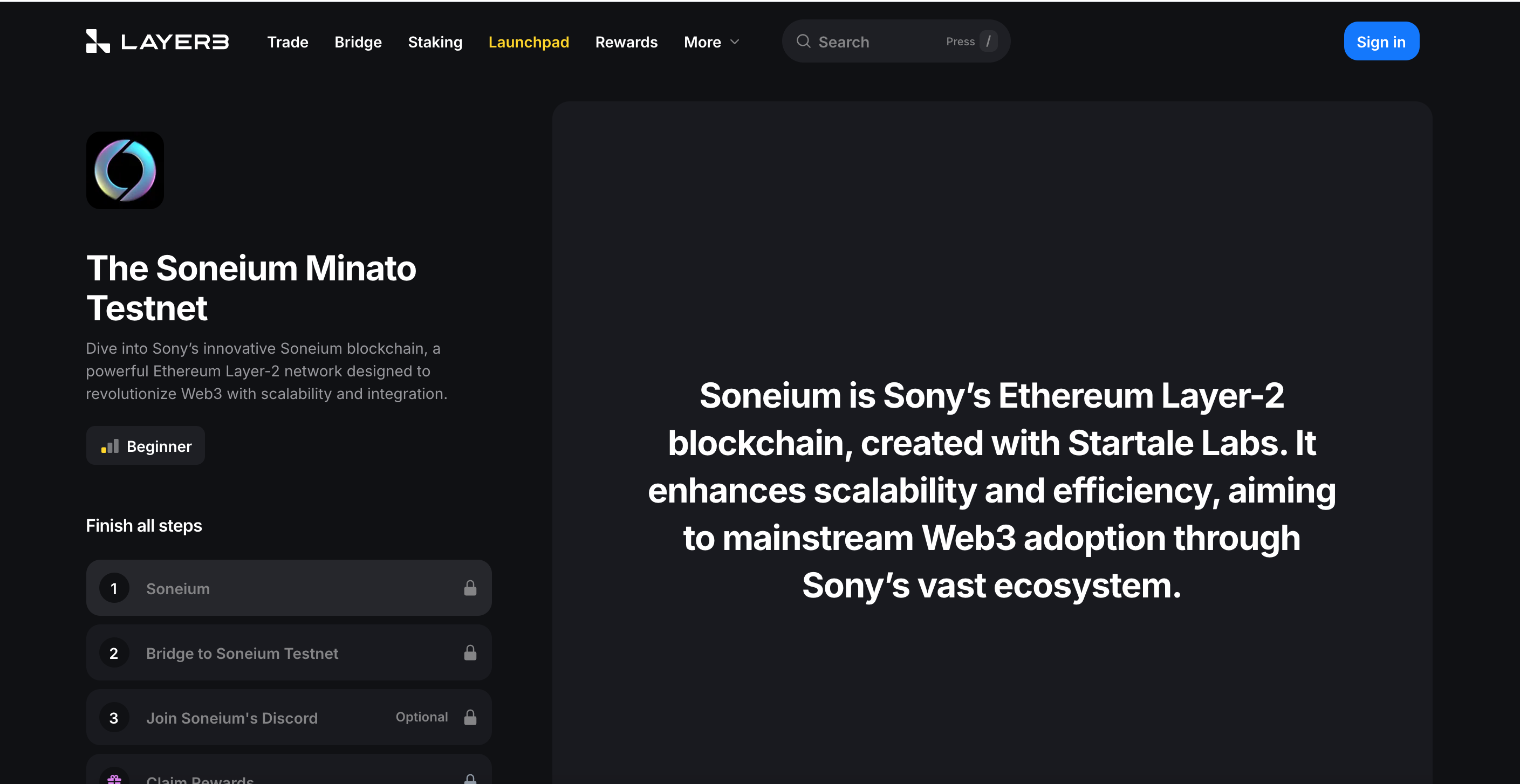Image resolution: width=1520 pixels, height=784 pixels.
Task: Click the 'Dive into Sony's innovative' description
Action: pos(266,371)
